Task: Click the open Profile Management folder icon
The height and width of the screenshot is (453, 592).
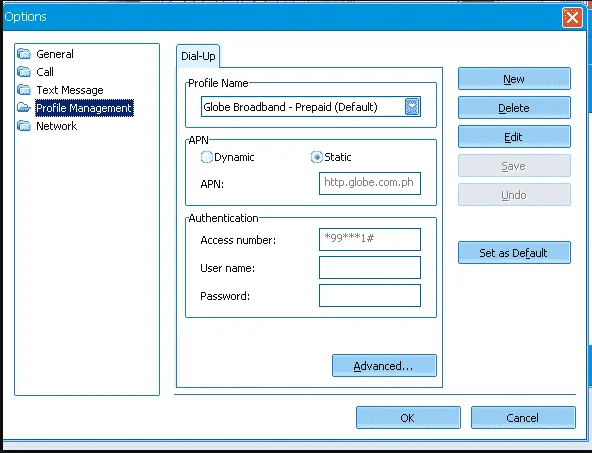Action: click(24, 108)
